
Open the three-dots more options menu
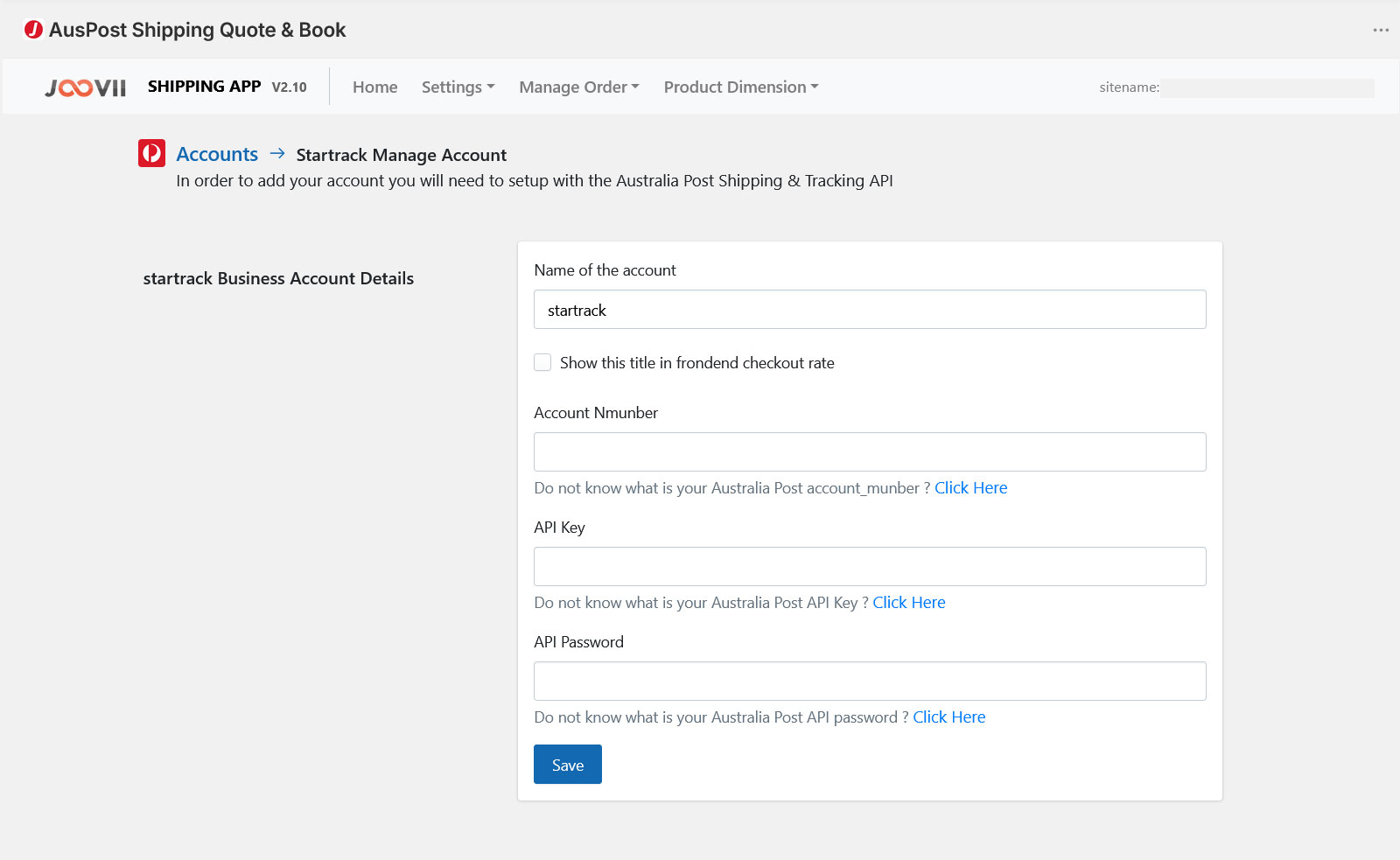point(1381,30)
